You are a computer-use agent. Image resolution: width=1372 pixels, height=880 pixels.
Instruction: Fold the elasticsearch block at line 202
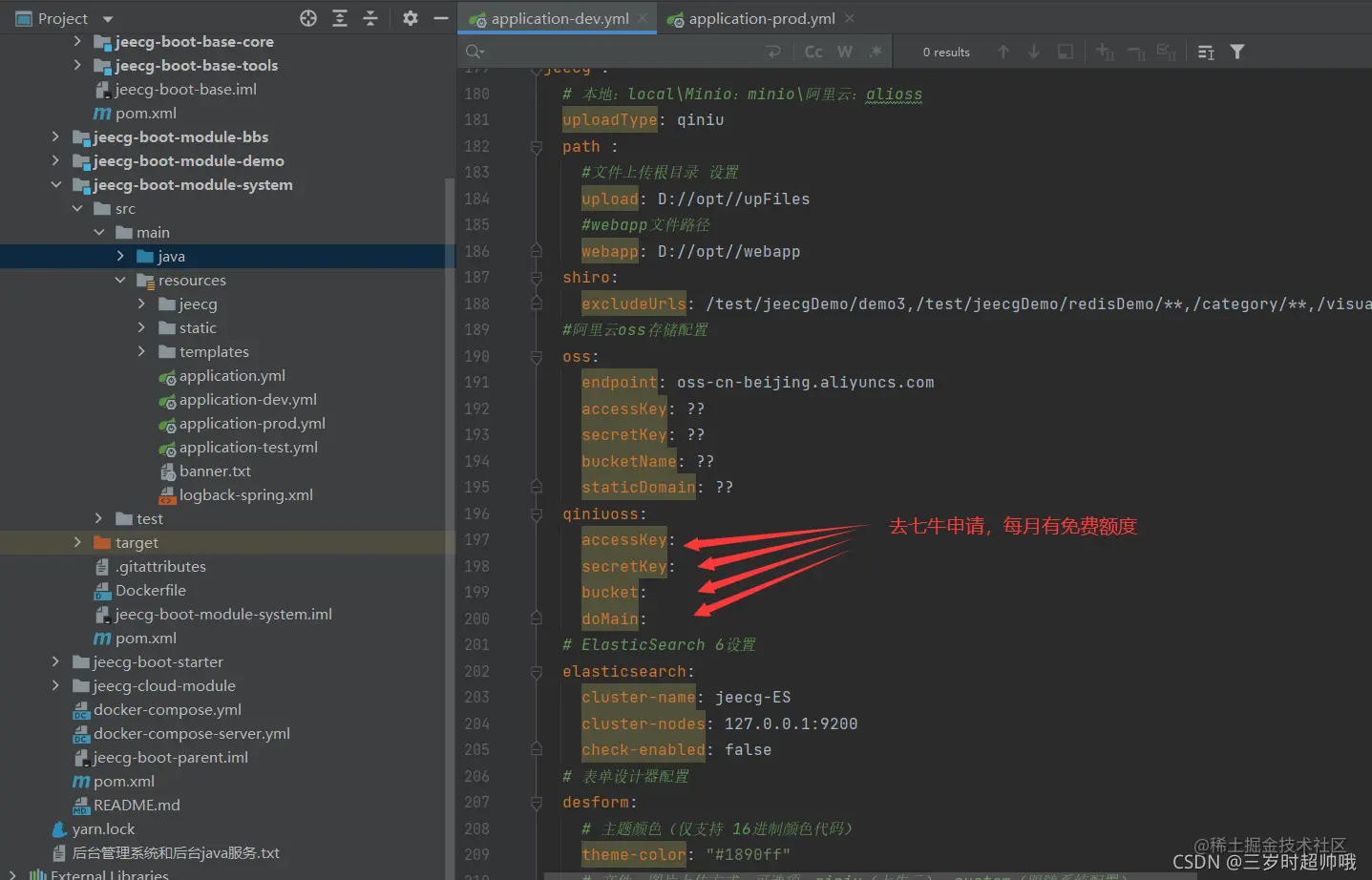point(537,672)
